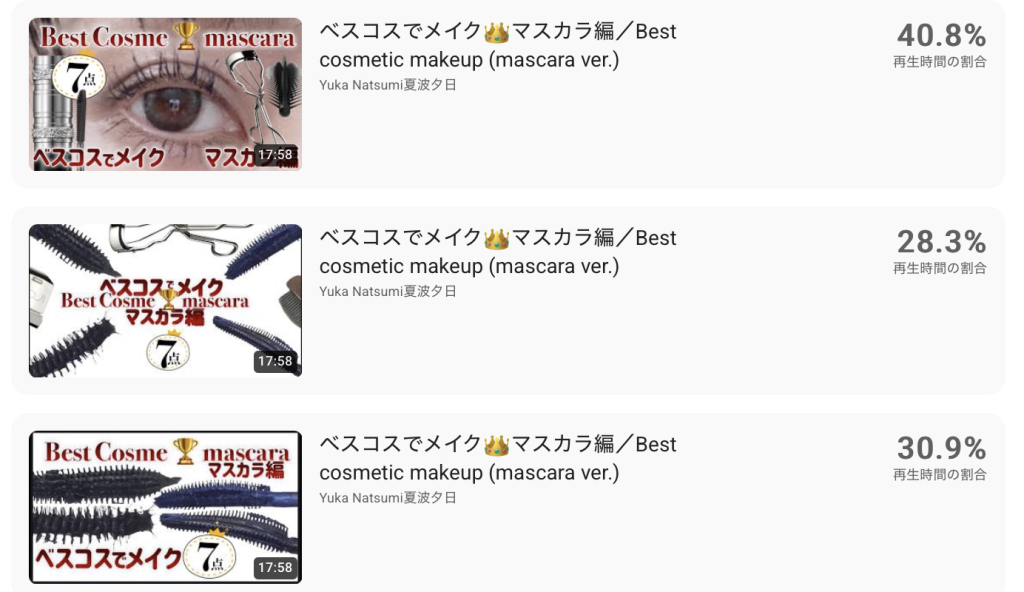Click Yuka Natsumi channel name in 40.8% card
The height and width of the screenshot is (592, 1024).
point(388,85)
